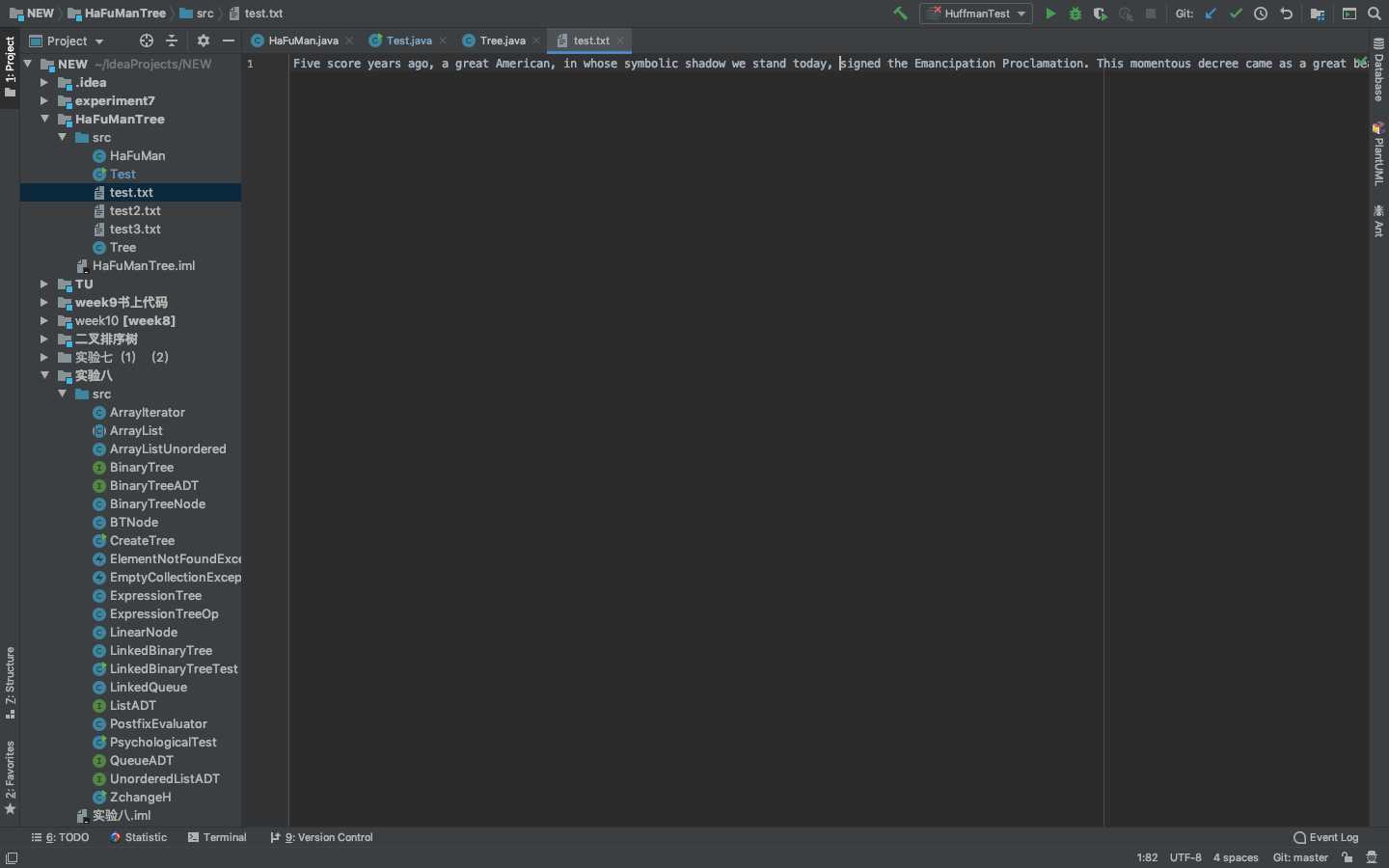Expand the experiment7 module

(x=44, y=101)
